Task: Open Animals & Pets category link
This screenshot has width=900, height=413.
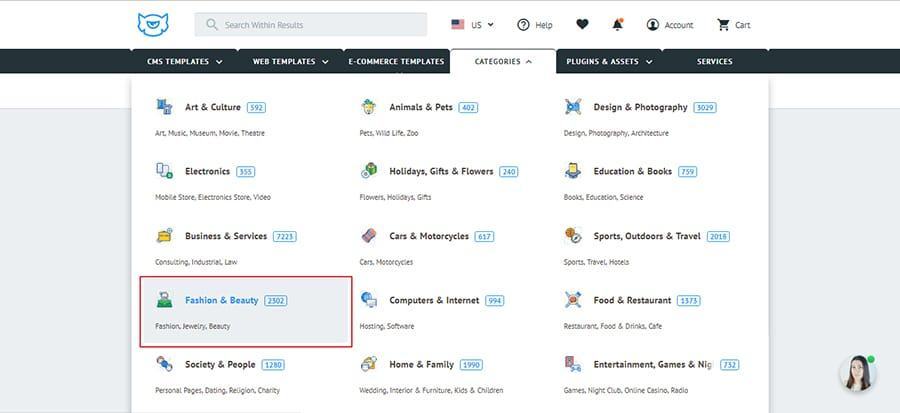Action: [x=421, y=107]
